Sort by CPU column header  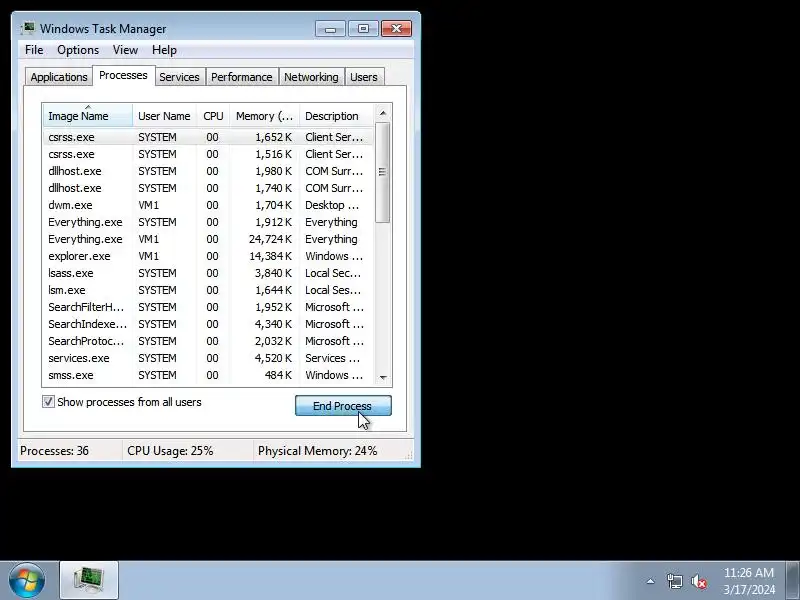pyautogui.click(x=213, y=116)
